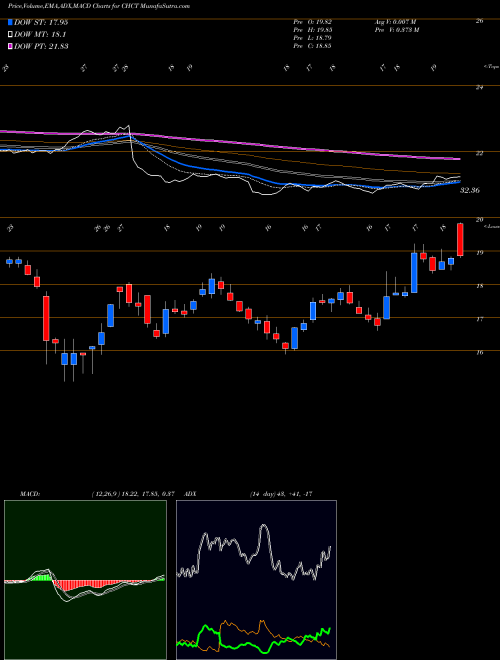The height and width of the screenshot is (660, 500).
Task: Click the 'Avg V: 0.607 M' volume text
Action: (x=397, y=21)
